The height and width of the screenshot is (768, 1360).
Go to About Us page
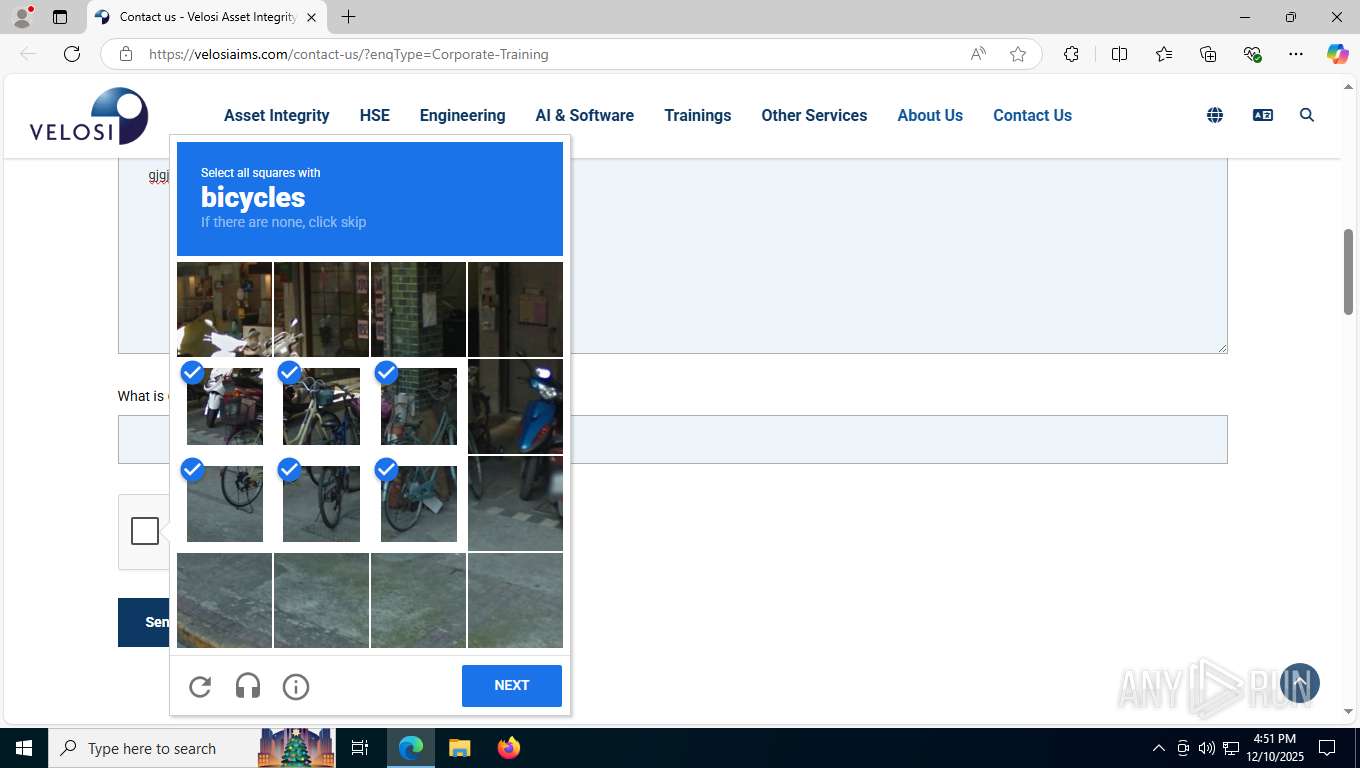click(930, 115)
